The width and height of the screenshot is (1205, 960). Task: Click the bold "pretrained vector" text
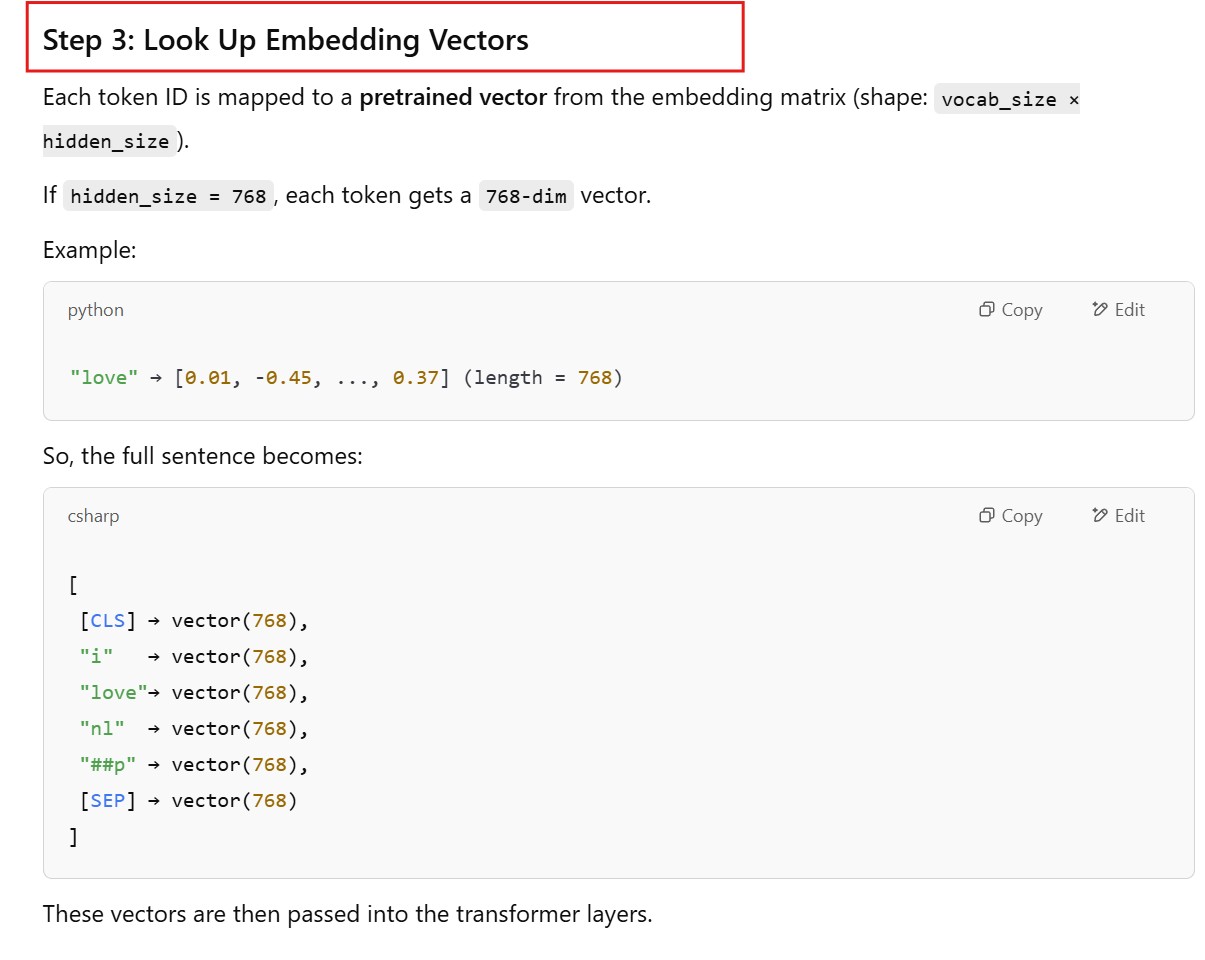[x=453, y=98]
